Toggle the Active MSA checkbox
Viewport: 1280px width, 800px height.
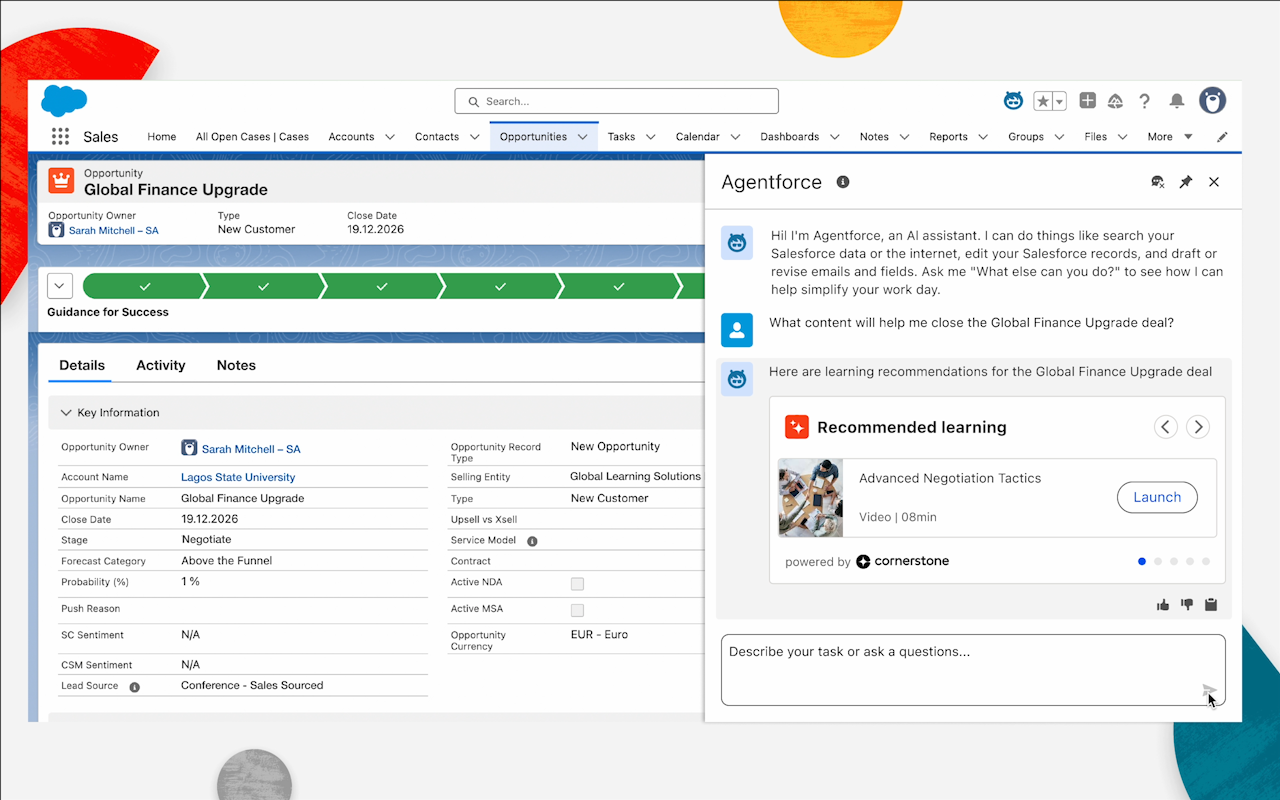[x=577, y=610]
